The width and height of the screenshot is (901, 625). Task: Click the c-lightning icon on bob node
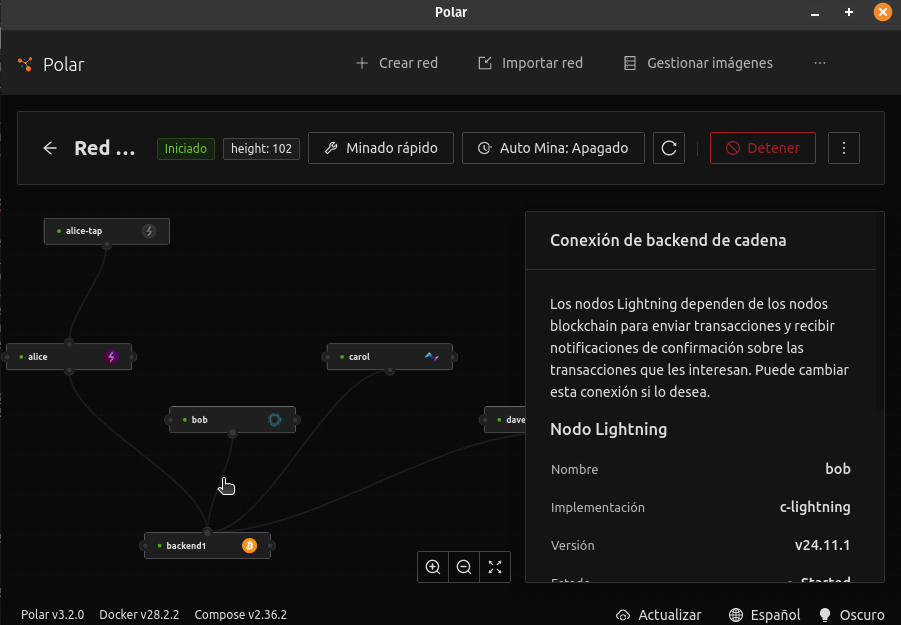click(x=275, y=419)
